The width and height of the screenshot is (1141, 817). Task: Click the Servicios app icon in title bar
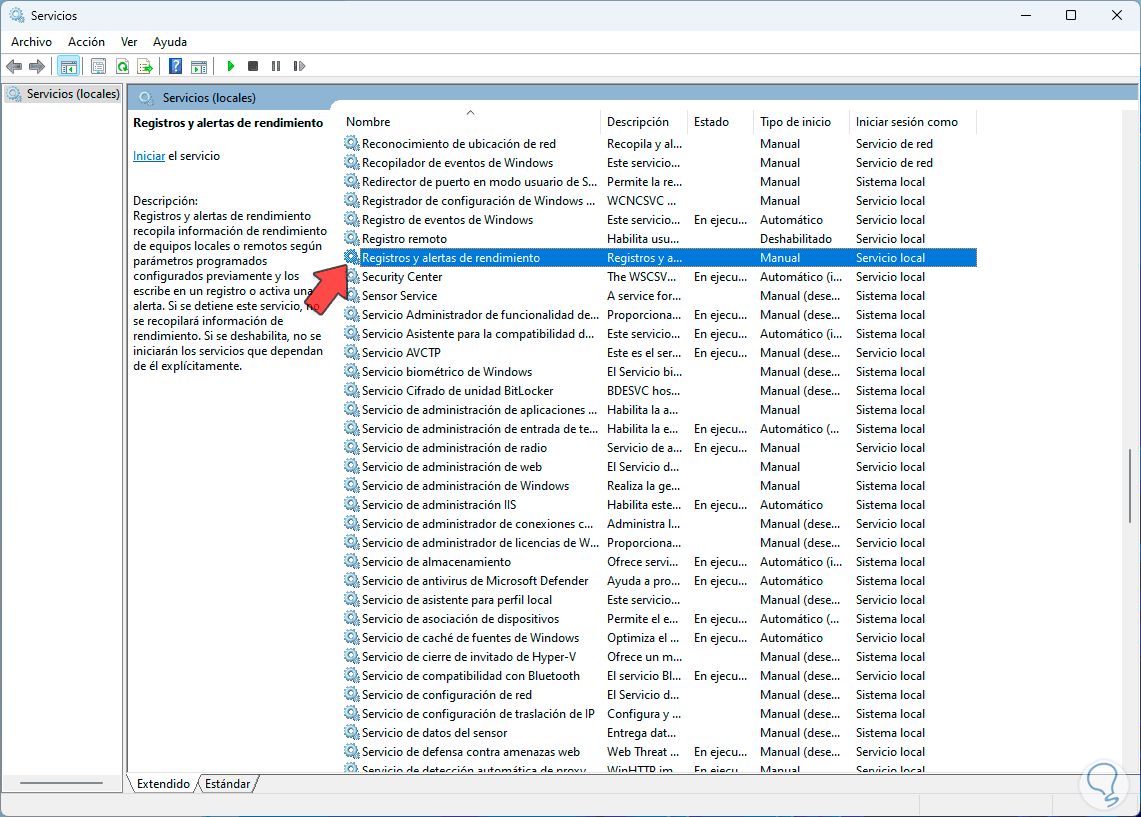pos(17,15)
